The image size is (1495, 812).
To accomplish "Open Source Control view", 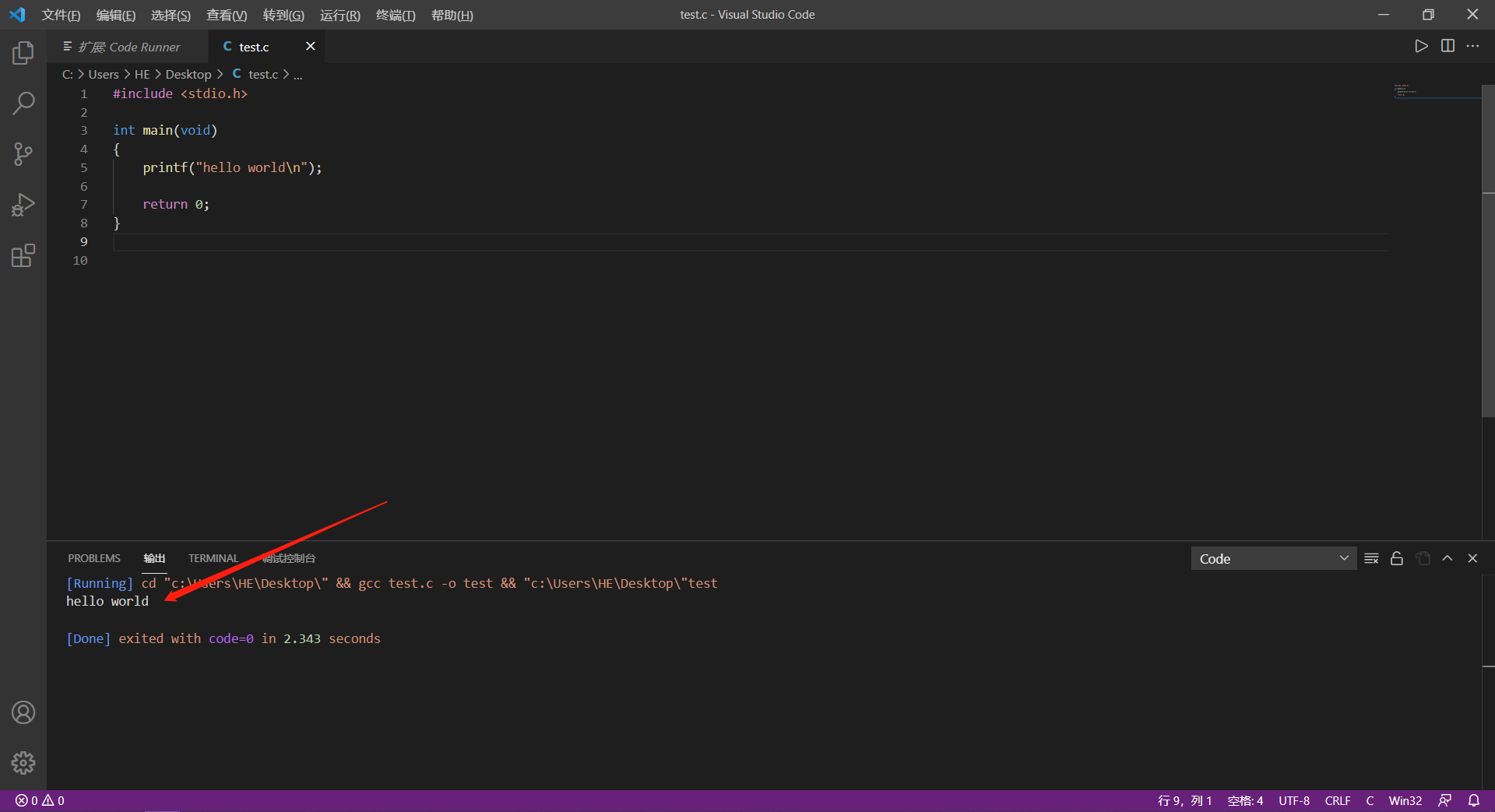I will (x=23, y=153).
